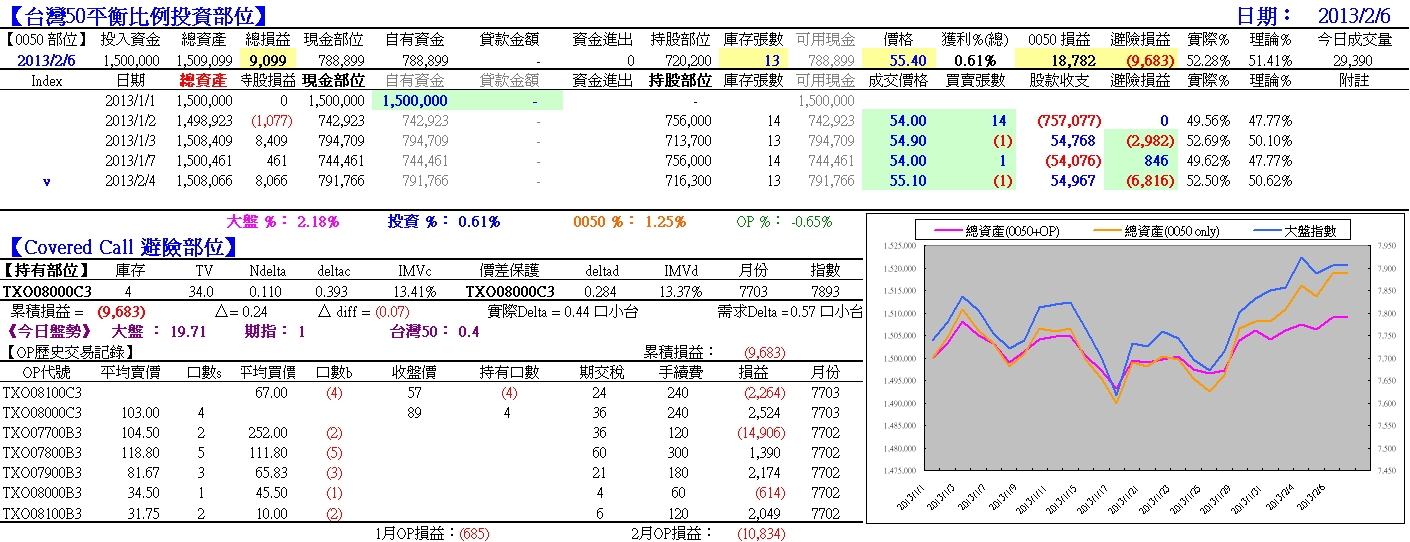This screenshot has height=542, width=1410.
Task: Click the 716,300 持股部位 cell
Action: tap(688, 181)
